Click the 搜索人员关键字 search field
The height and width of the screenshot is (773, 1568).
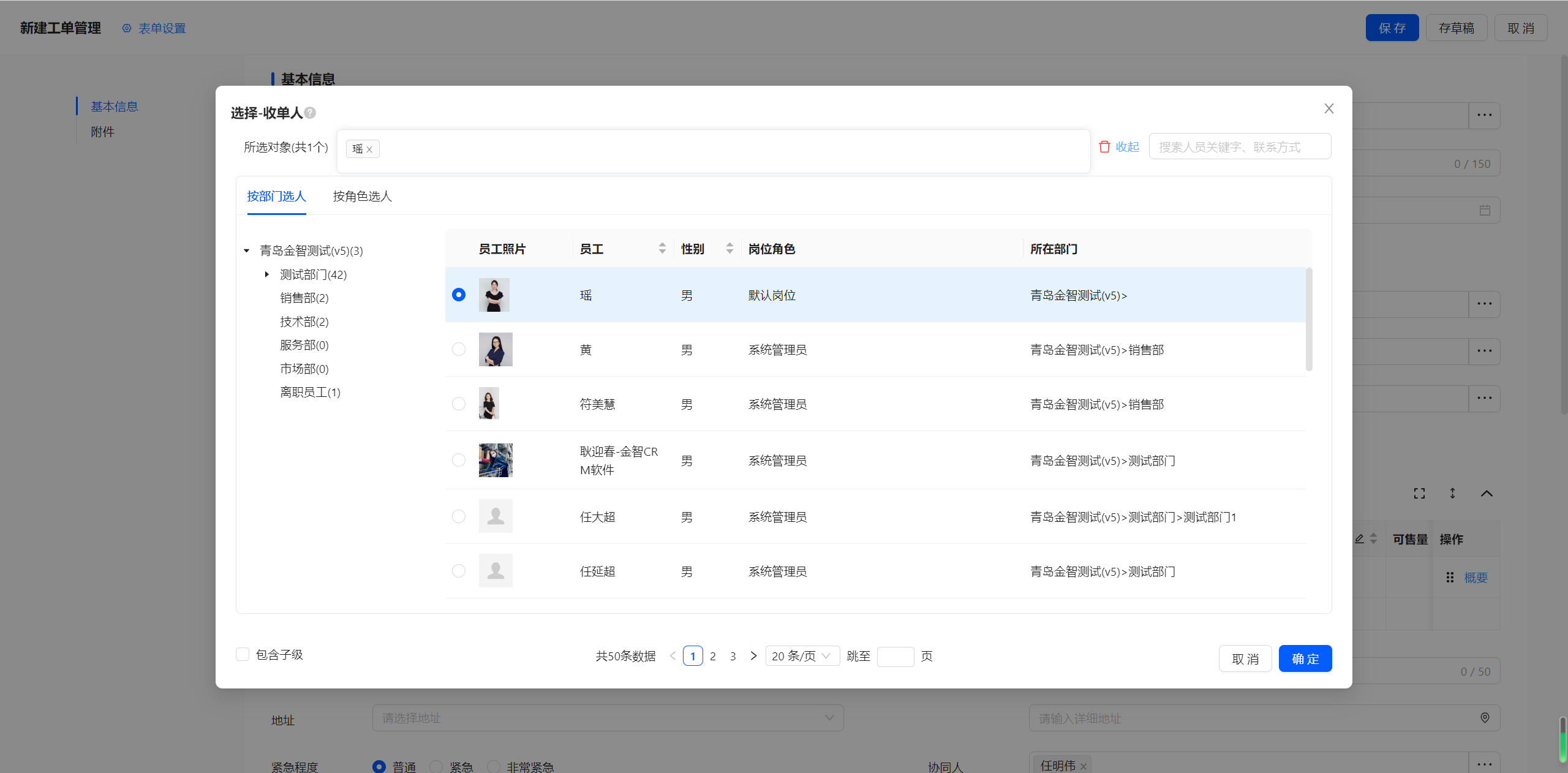[1239, 147]
